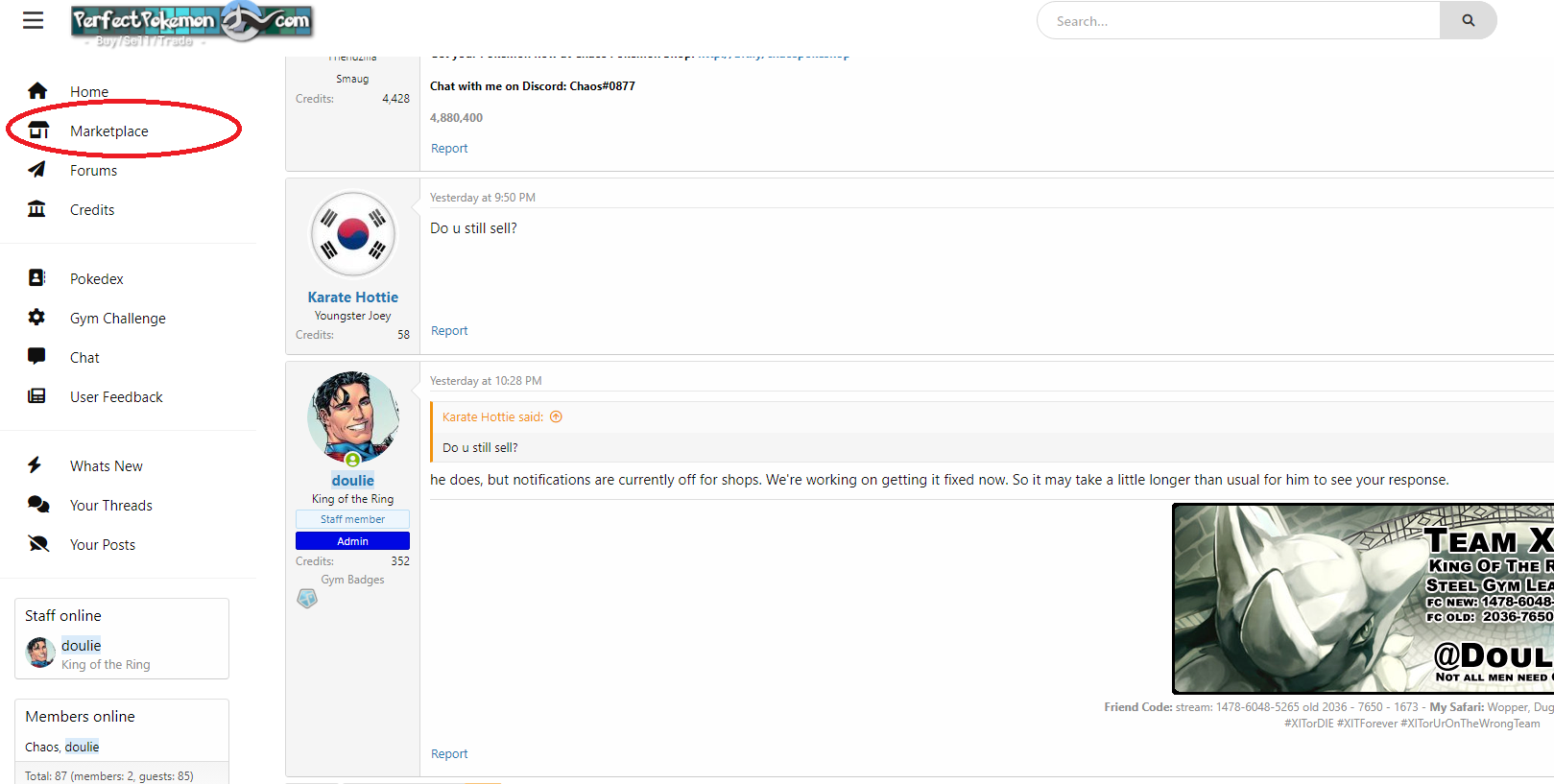Open Karate Hottie's username link
The height and width of the screenshot is (784, 1554).
pos(353,297)
